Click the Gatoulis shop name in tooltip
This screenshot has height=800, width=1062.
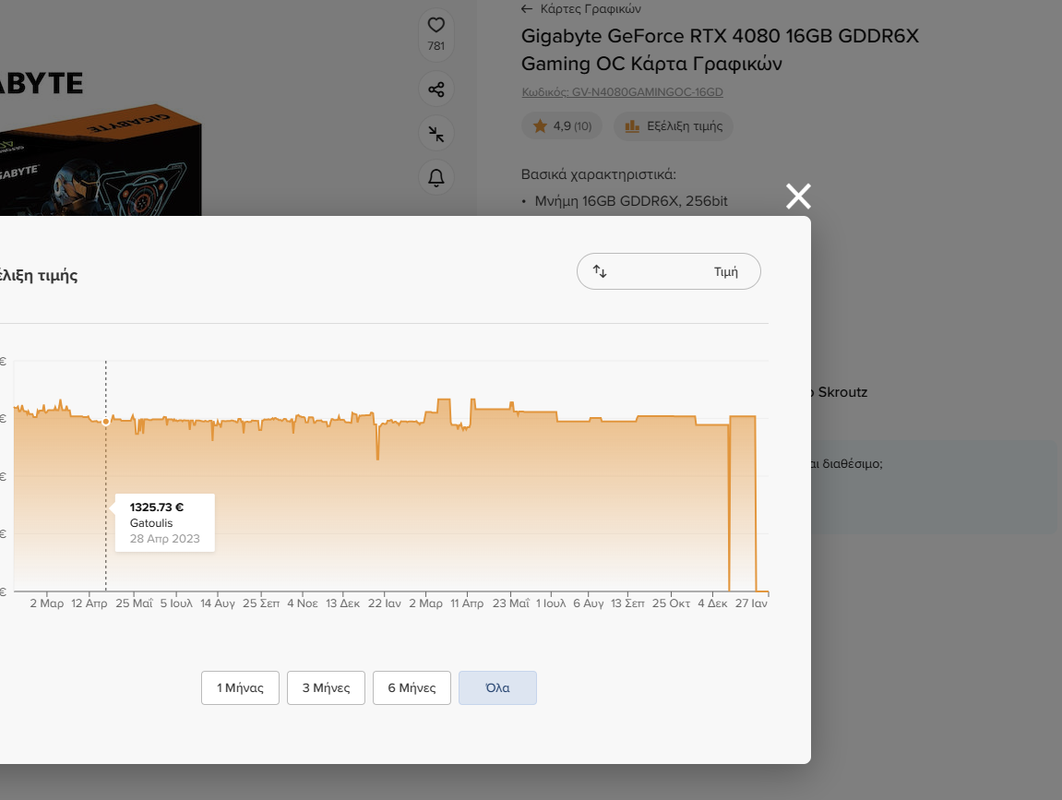pos(151,523)
